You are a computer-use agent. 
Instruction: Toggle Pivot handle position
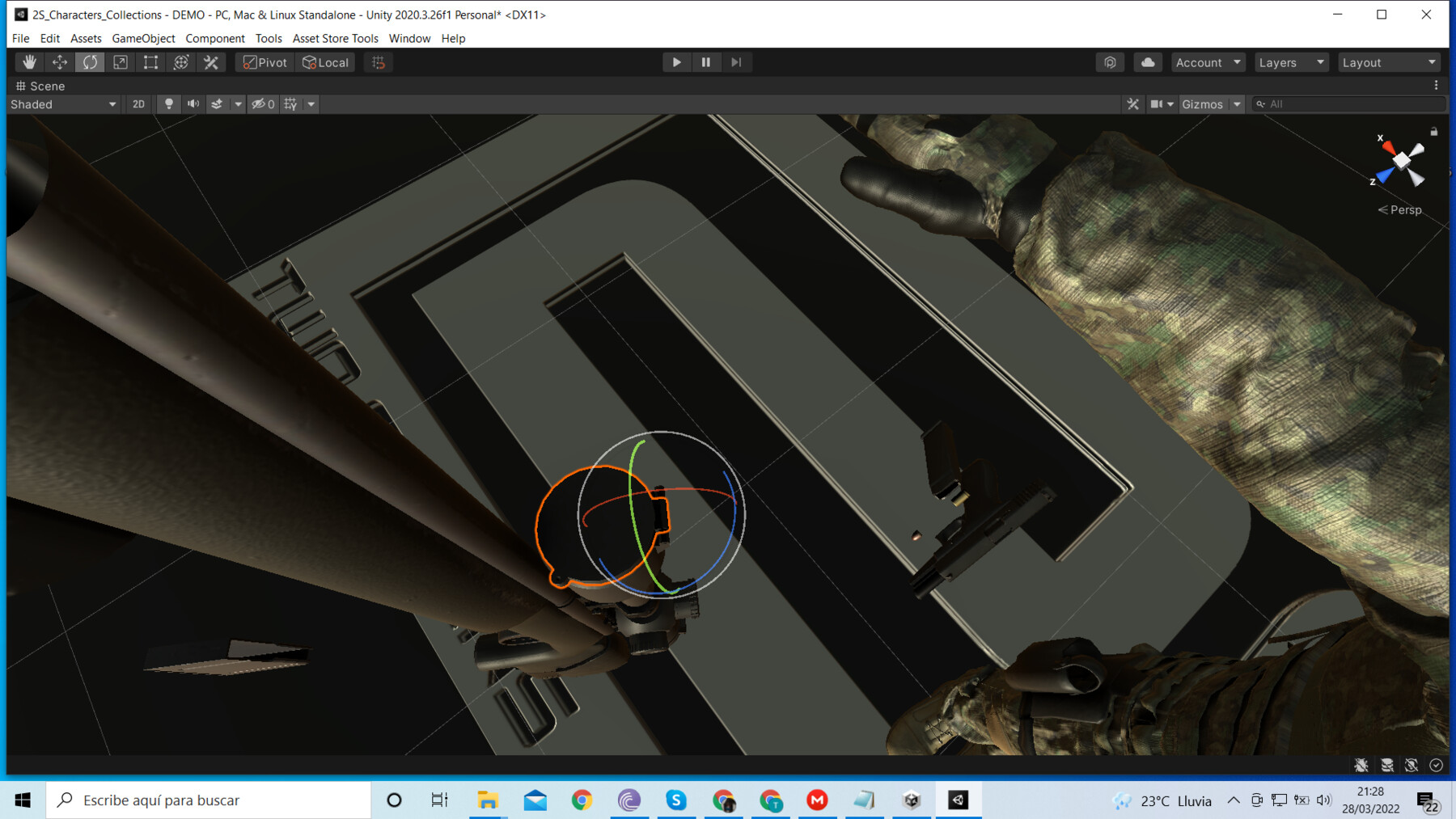(265, 62)
